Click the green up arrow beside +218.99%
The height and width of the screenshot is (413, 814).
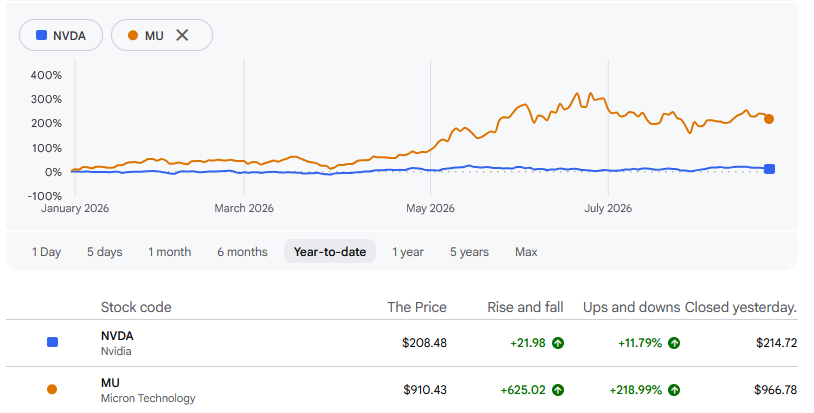click(x=674, y=390)
